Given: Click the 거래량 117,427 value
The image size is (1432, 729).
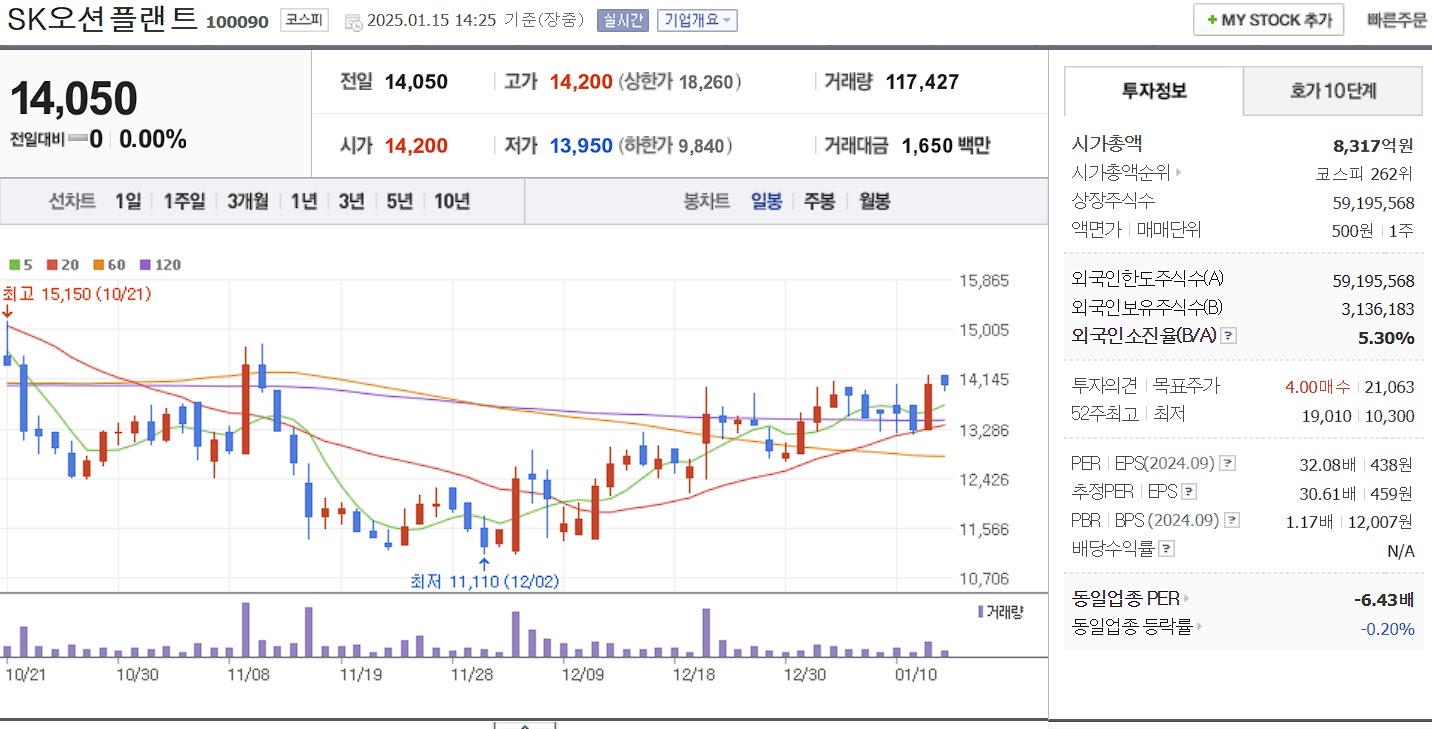Looking at the screenshot, I should click(x=922, y=82).
